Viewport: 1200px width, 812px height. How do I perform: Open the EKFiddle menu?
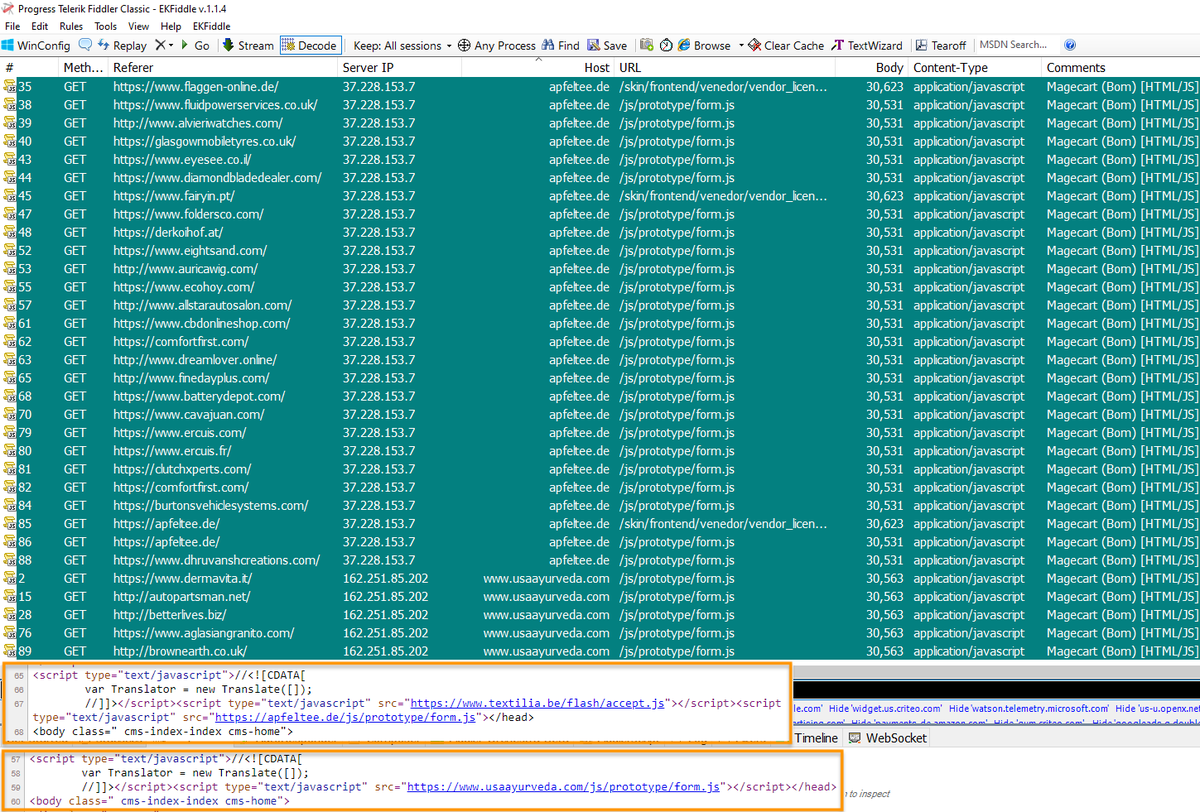(210, 26)
